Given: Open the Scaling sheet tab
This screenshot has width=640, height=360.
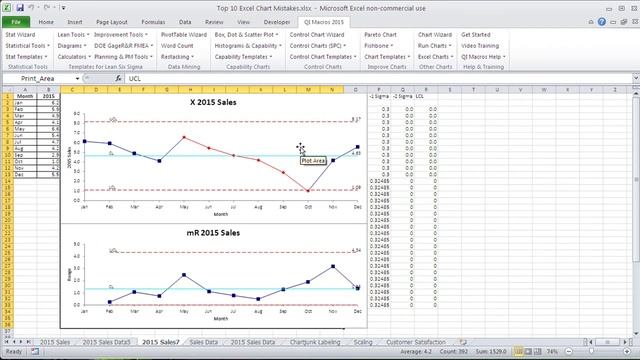Looking at the screenshot, I should (x=363, y=342).
